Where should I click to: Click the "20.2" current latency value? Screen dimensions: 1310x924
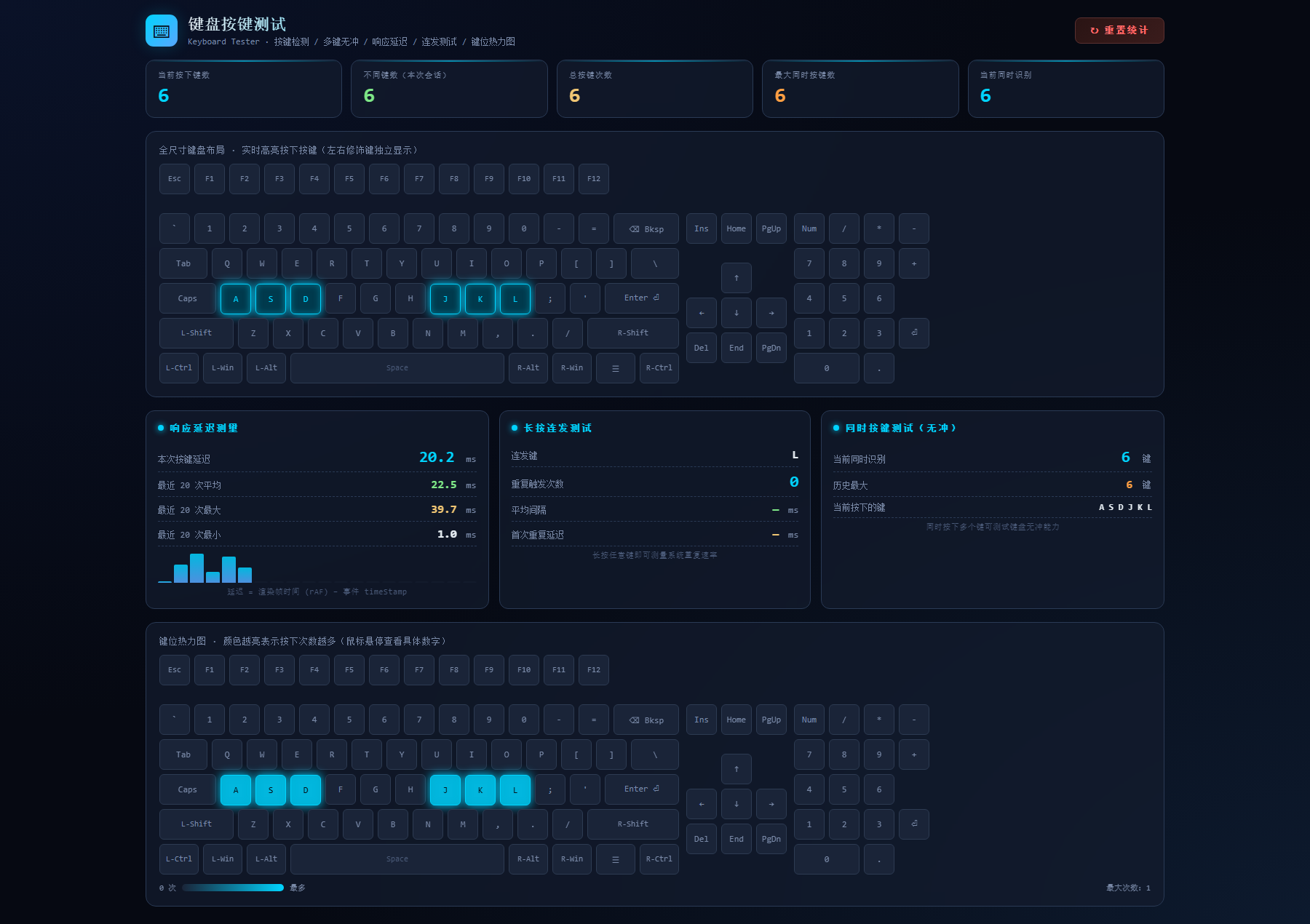(x=437, y=458)
